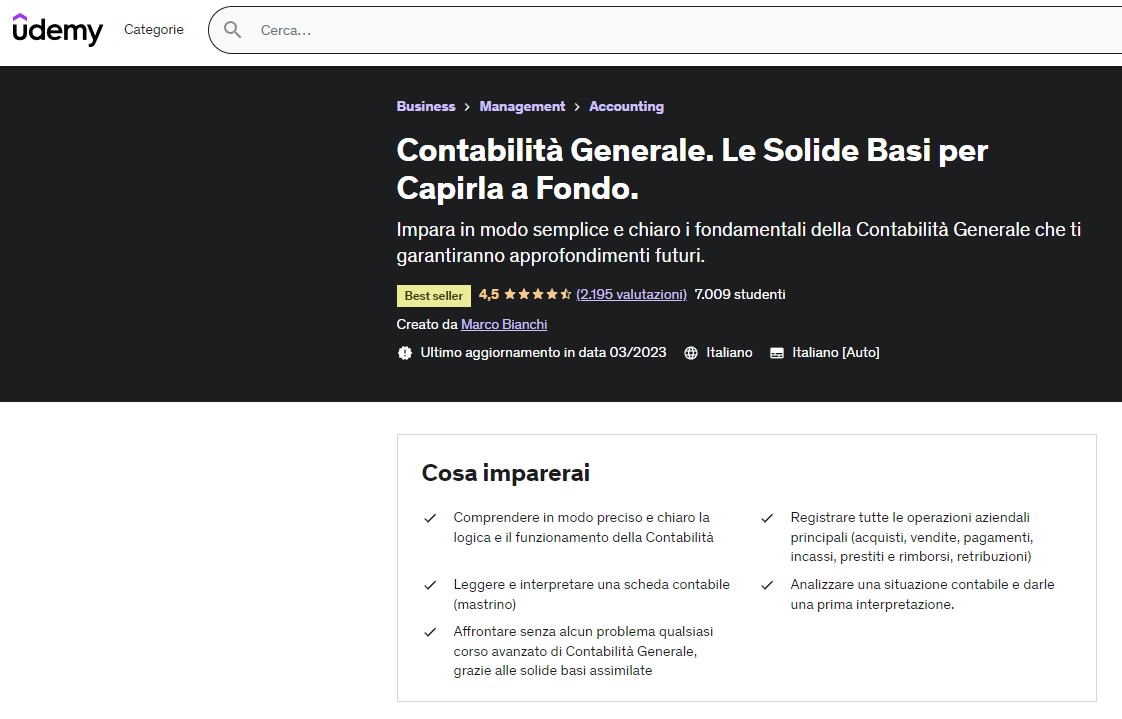Click checkmark beside 'Affrontare senza alcun problema'
Viewport: 1122px width, 719px height.
(x=430, y=632)
